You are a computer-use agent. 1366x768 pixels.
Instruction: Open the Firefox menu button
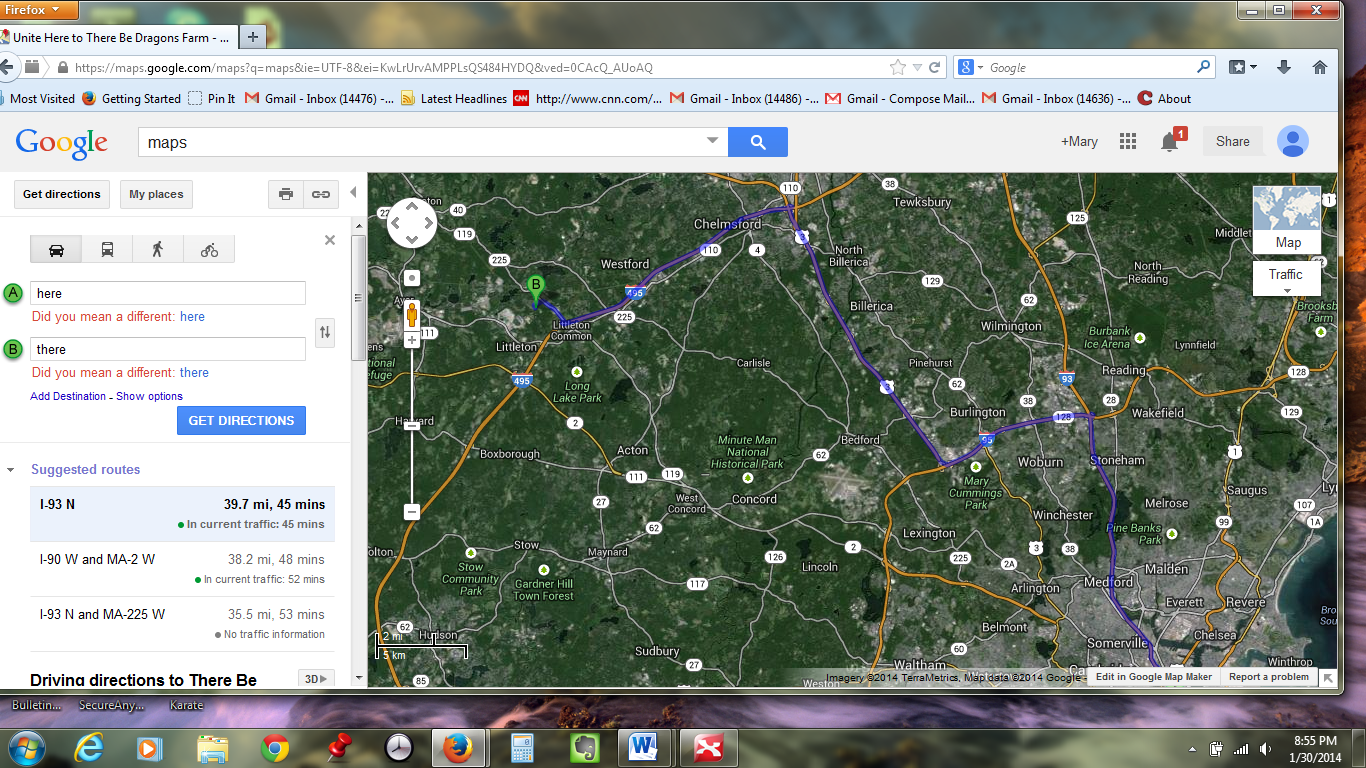(x=38, y=9)
